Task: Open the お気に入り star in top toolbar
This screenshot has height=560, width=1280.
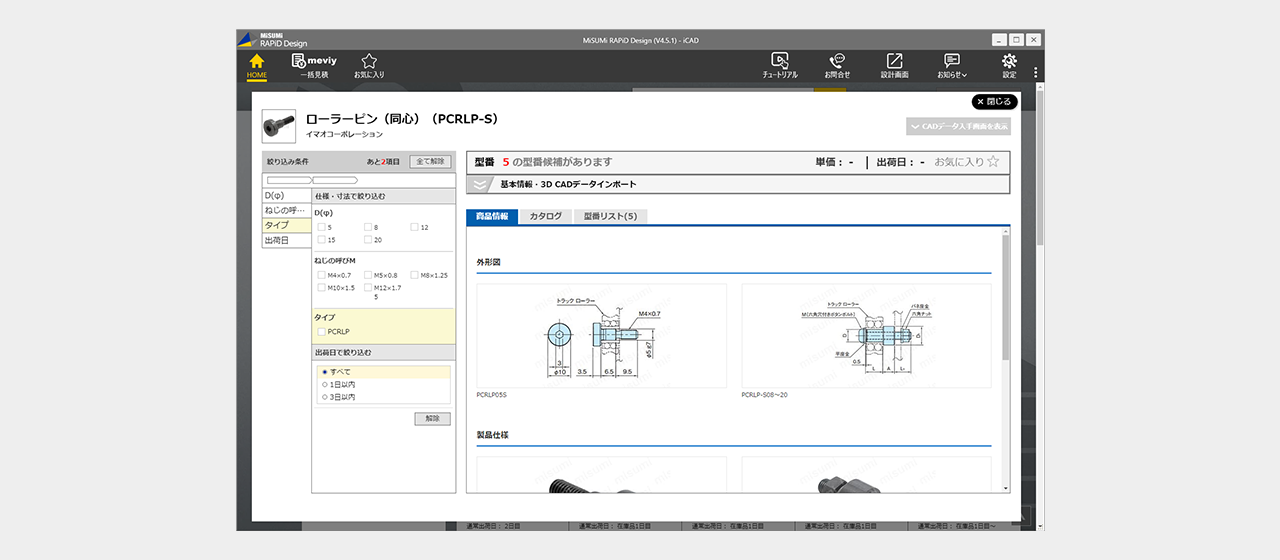Action: (x=369, y=65)
